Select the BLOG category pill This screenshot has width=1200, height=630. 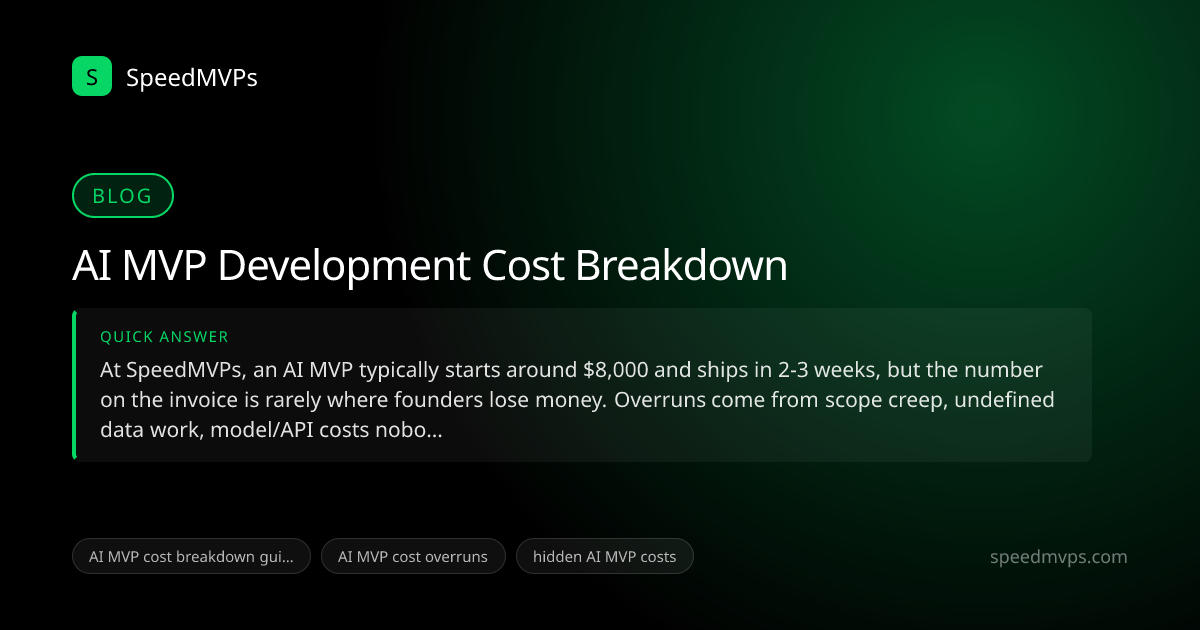pos(123,196)
